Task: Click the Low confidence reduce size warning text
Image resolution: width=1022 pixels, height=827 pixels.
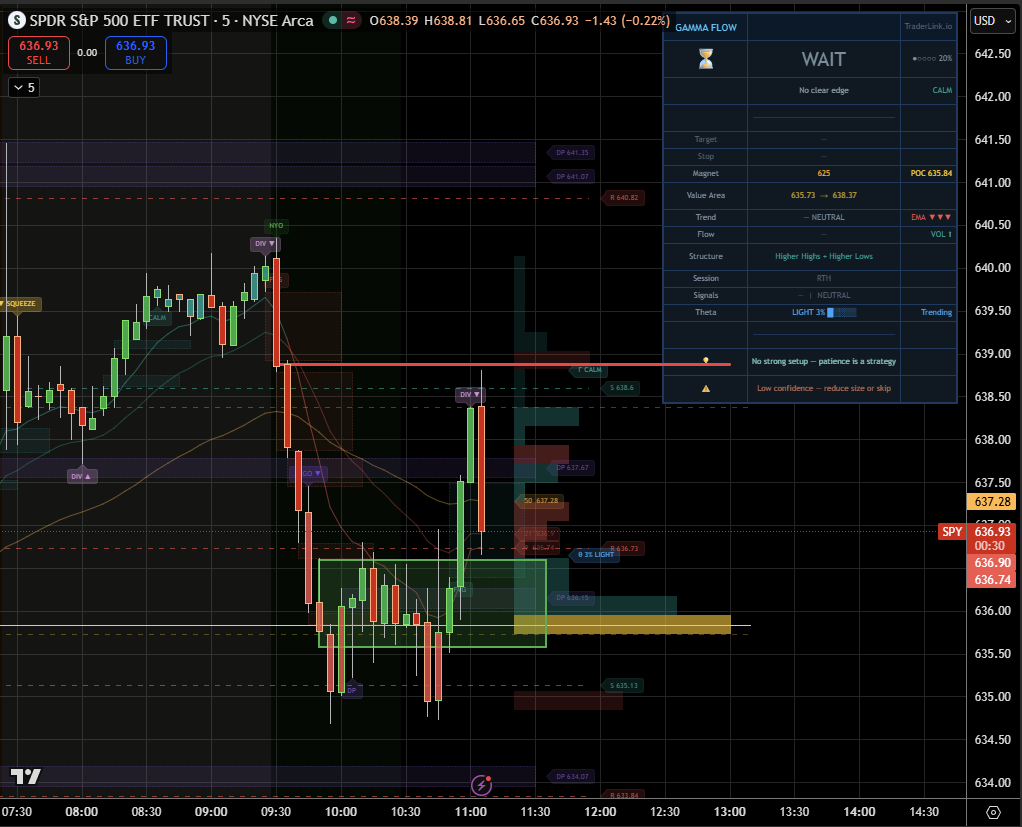Action: tap(824, 388)
